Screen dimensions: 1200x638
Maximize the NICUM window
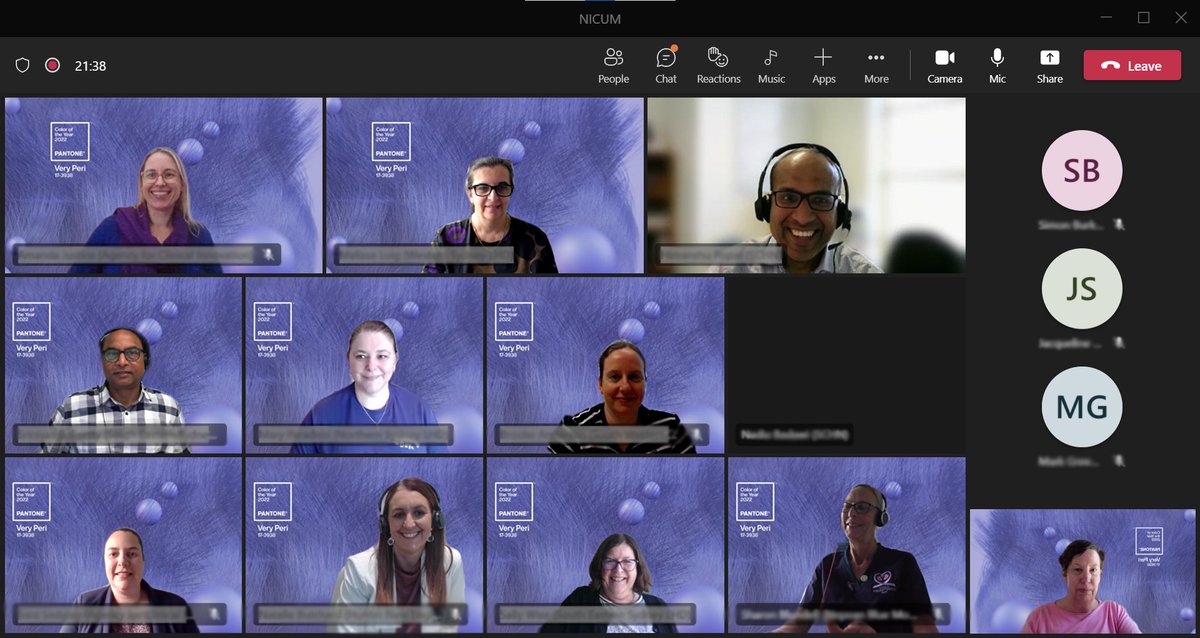point(1144,17)
